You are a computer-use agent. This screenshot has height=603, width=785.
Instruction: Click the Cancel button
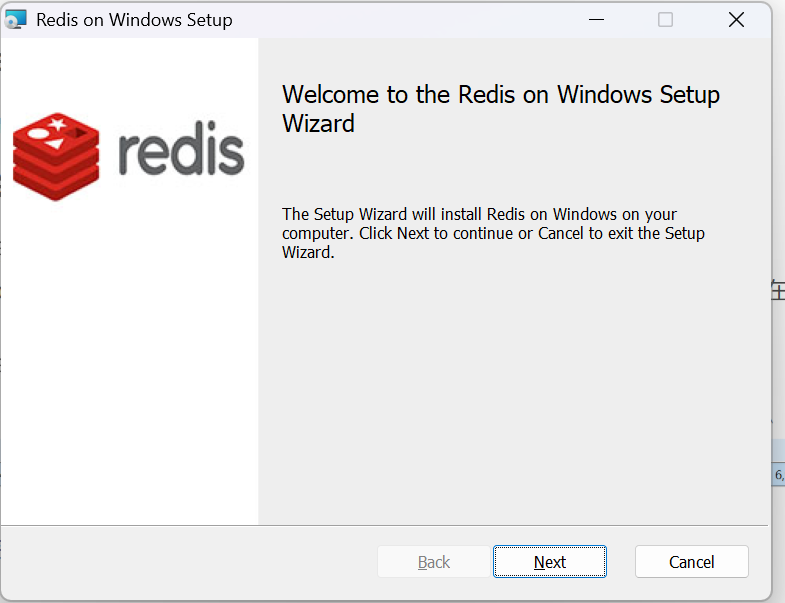click(x=691, y=561)
